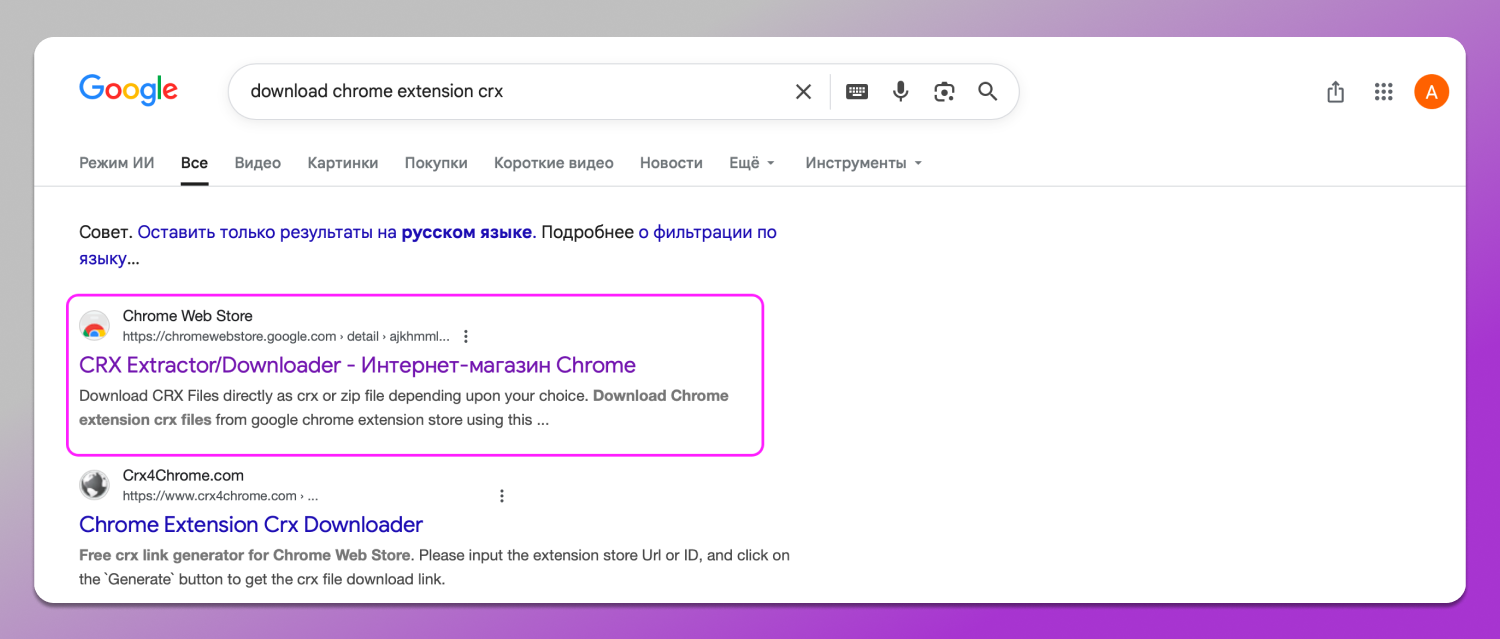
Task: Select the Режим ИИ tab
Action: (117, 163)
